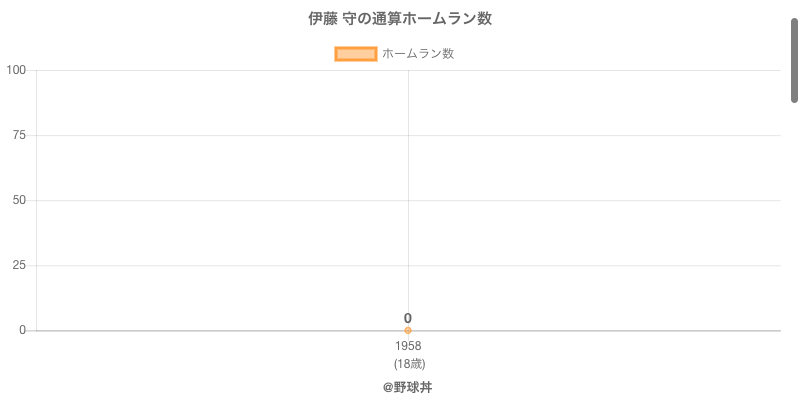The width and height of the screenshot is (800, 400).
Task: Click the chart title 伊藤 守の通算ホームラン数
Action: 400,19
